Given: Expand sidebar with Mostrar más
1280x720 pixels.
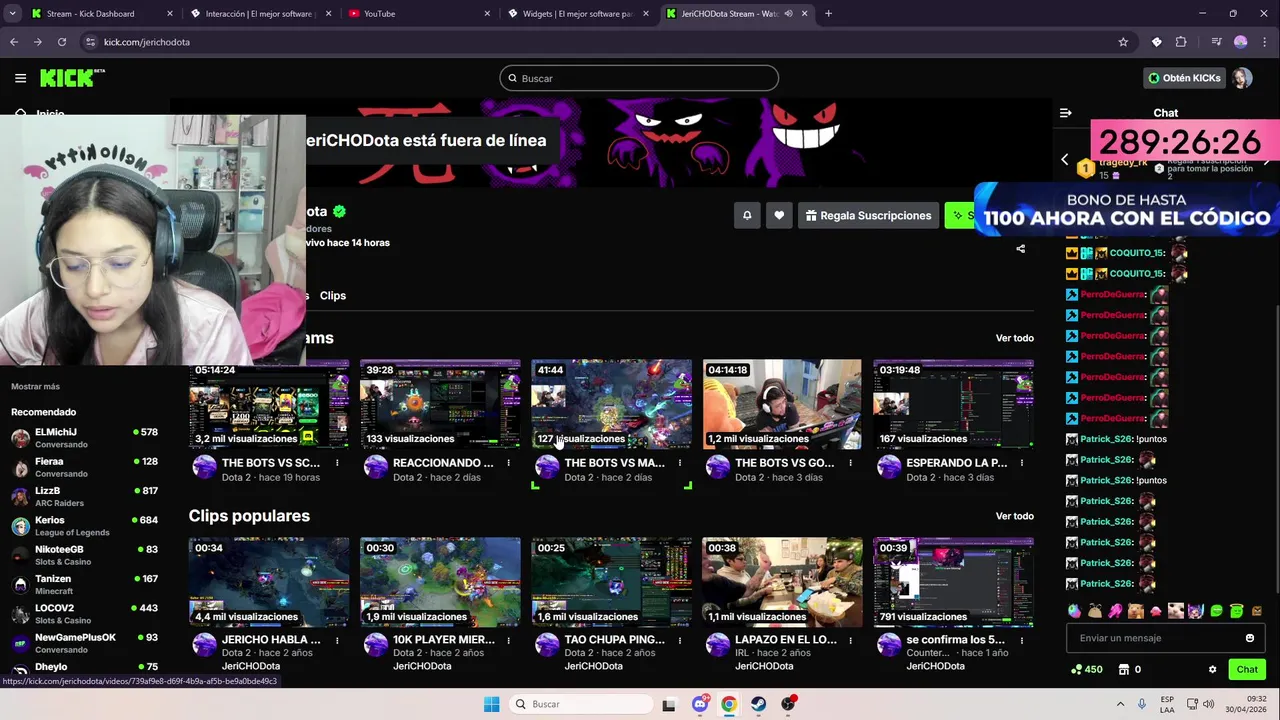Looking at the screenshot, I should (35, 386).
